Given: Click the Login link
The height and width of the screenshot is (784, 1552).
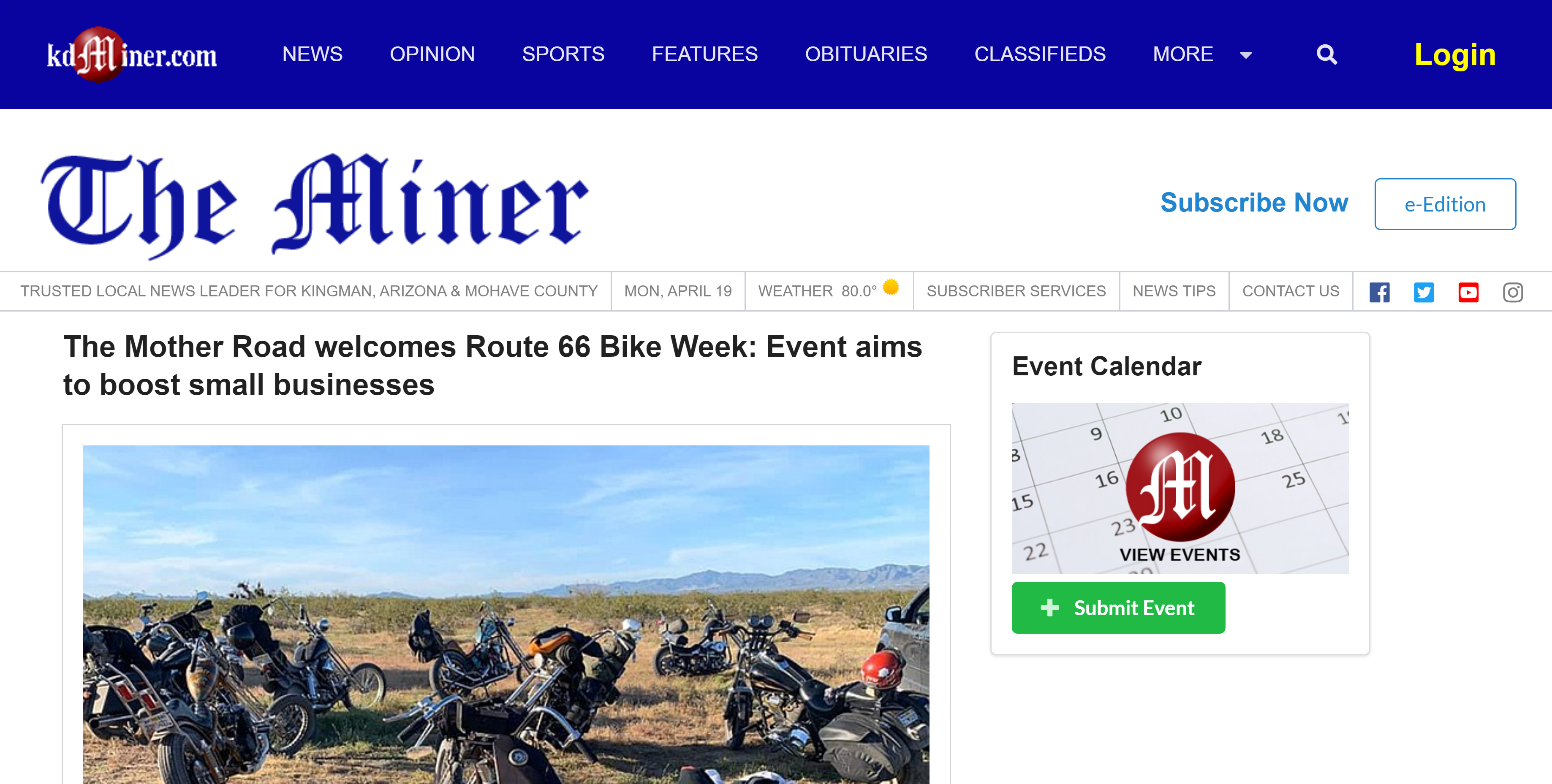Looking at the screenshot, I should click(1454, 55).
